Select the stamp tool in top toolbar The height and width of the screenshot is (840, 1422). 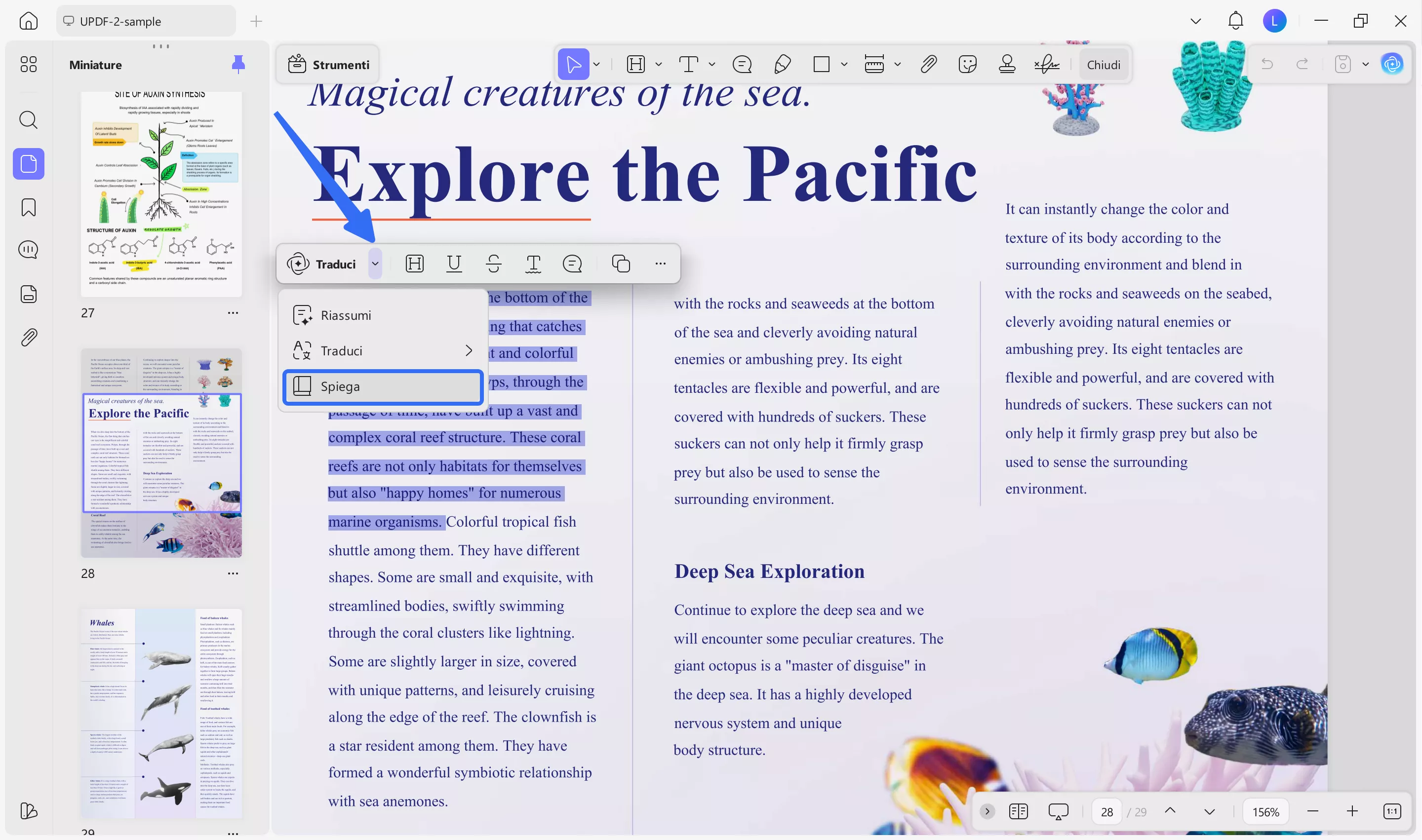click(1007, 65)
